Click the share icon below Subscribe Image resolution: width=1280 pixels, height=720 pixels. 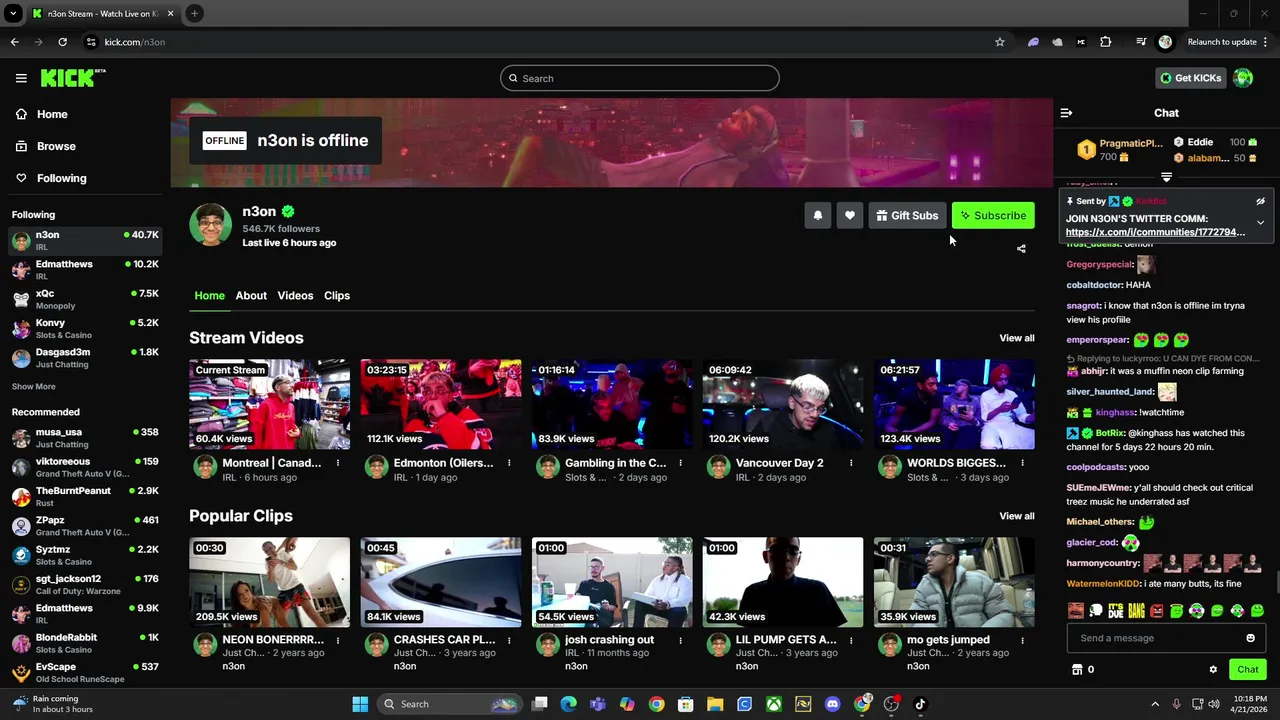coord(1021,248)
